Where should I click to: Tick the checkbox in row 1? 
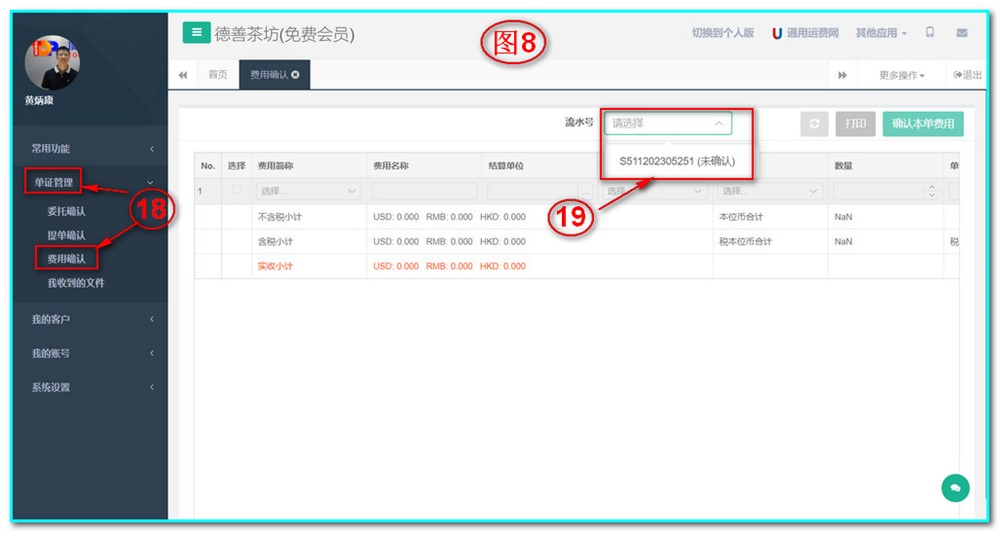(x=237, y=189)
